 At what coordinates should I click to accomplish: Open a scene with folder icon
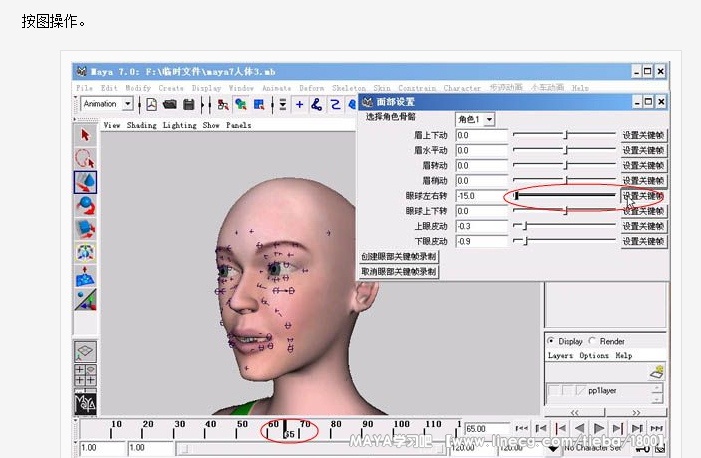point(170,104)
